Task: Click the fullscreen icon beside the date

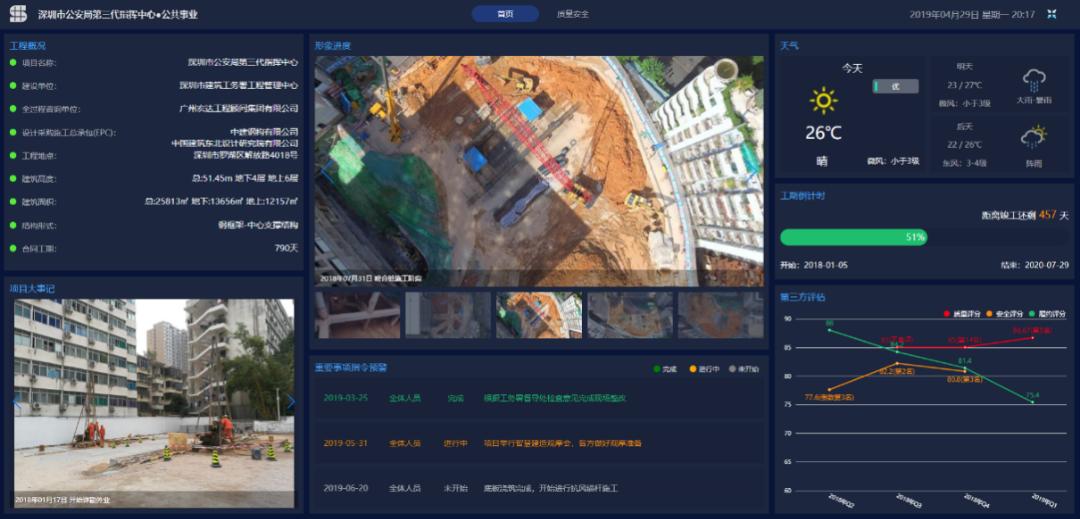Action: (x=1051, y=14)
